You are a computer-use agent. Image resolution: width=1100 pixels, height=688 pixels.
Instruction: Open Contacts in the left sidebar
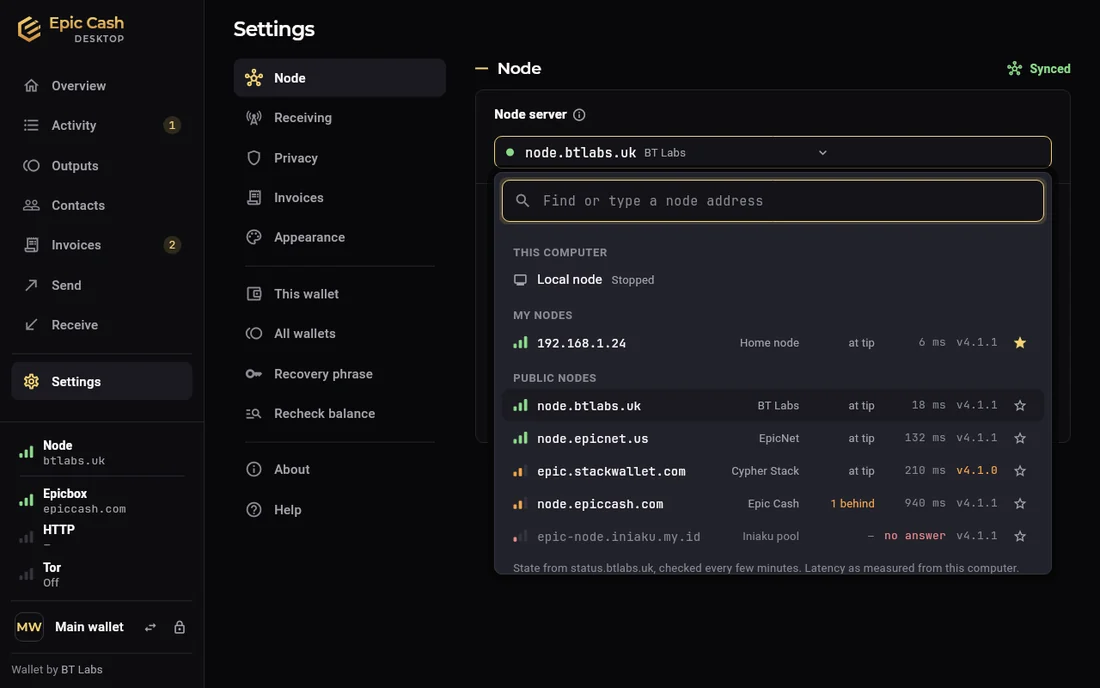point(102,205)
